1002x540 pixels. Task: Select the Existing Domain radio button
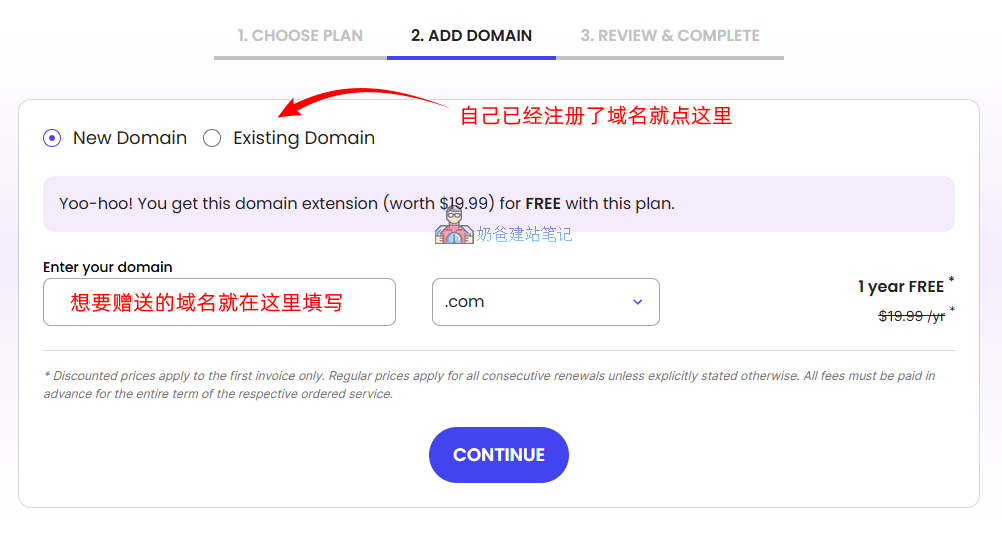212,138
